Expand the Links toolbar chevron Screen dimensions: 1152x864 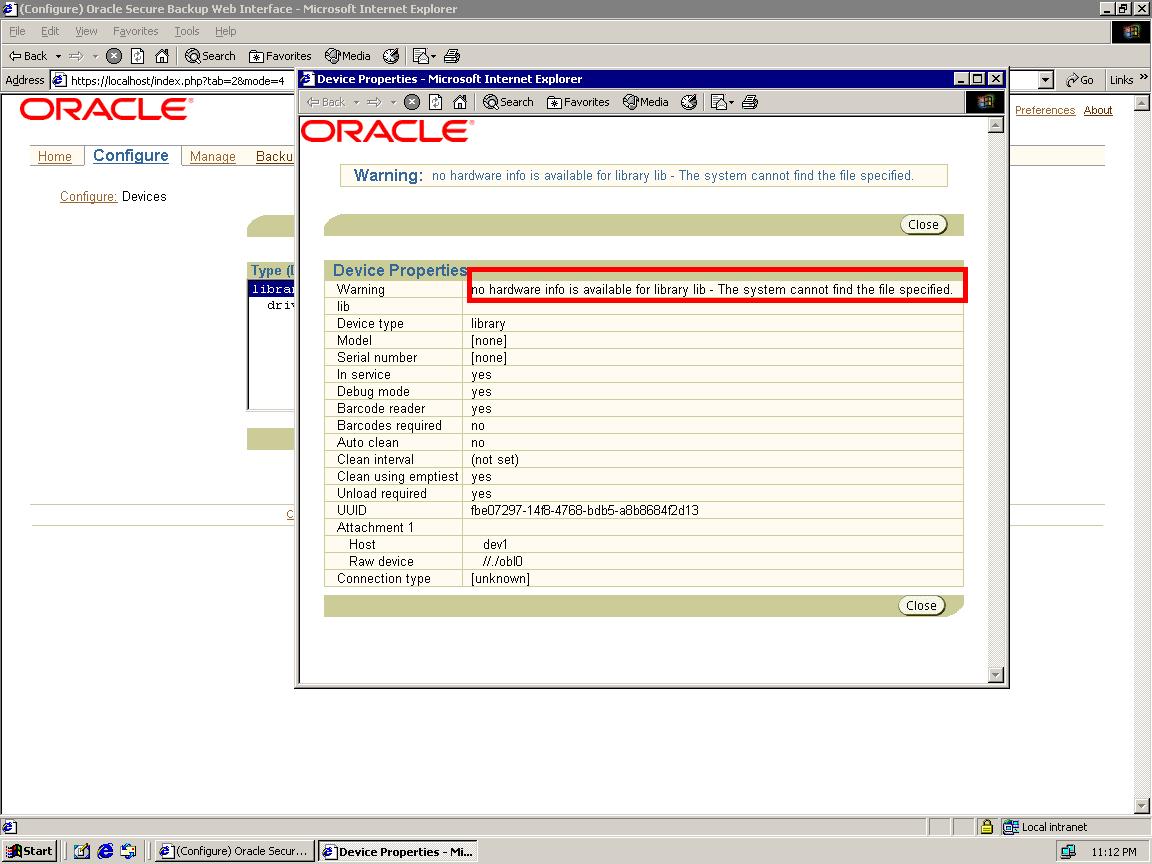pos(1143,77)
